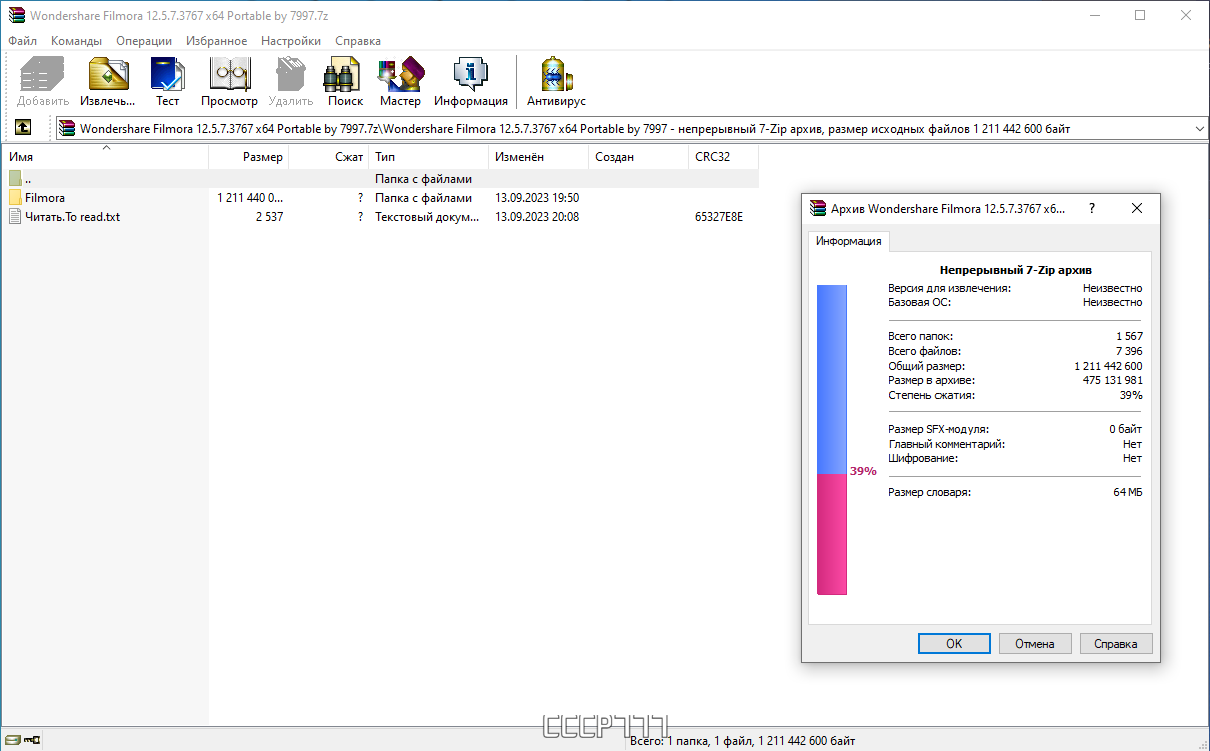The image size is (1210, 751).
Task: Select the Читать.To read.txt file name
Action: (x=72, y=216)
